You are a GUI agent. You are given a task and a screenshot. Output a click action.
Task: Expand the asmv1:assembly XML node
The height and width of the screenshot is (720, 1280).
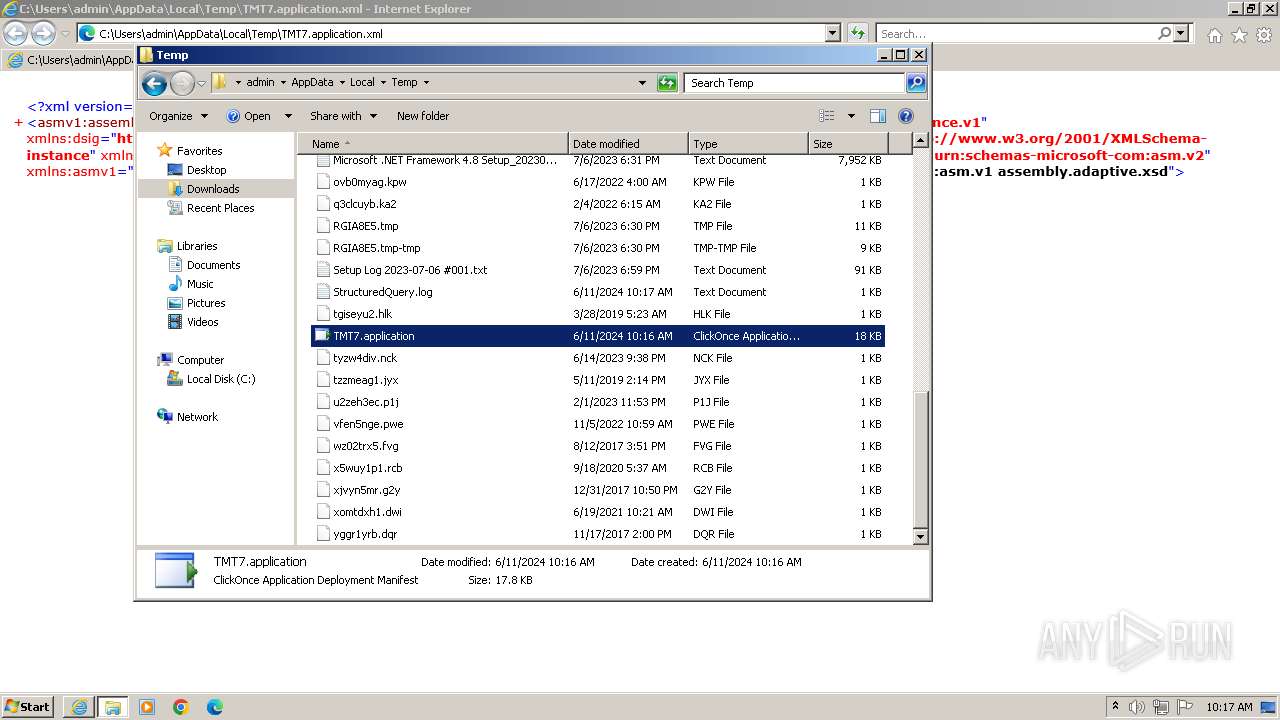point(19,123)
